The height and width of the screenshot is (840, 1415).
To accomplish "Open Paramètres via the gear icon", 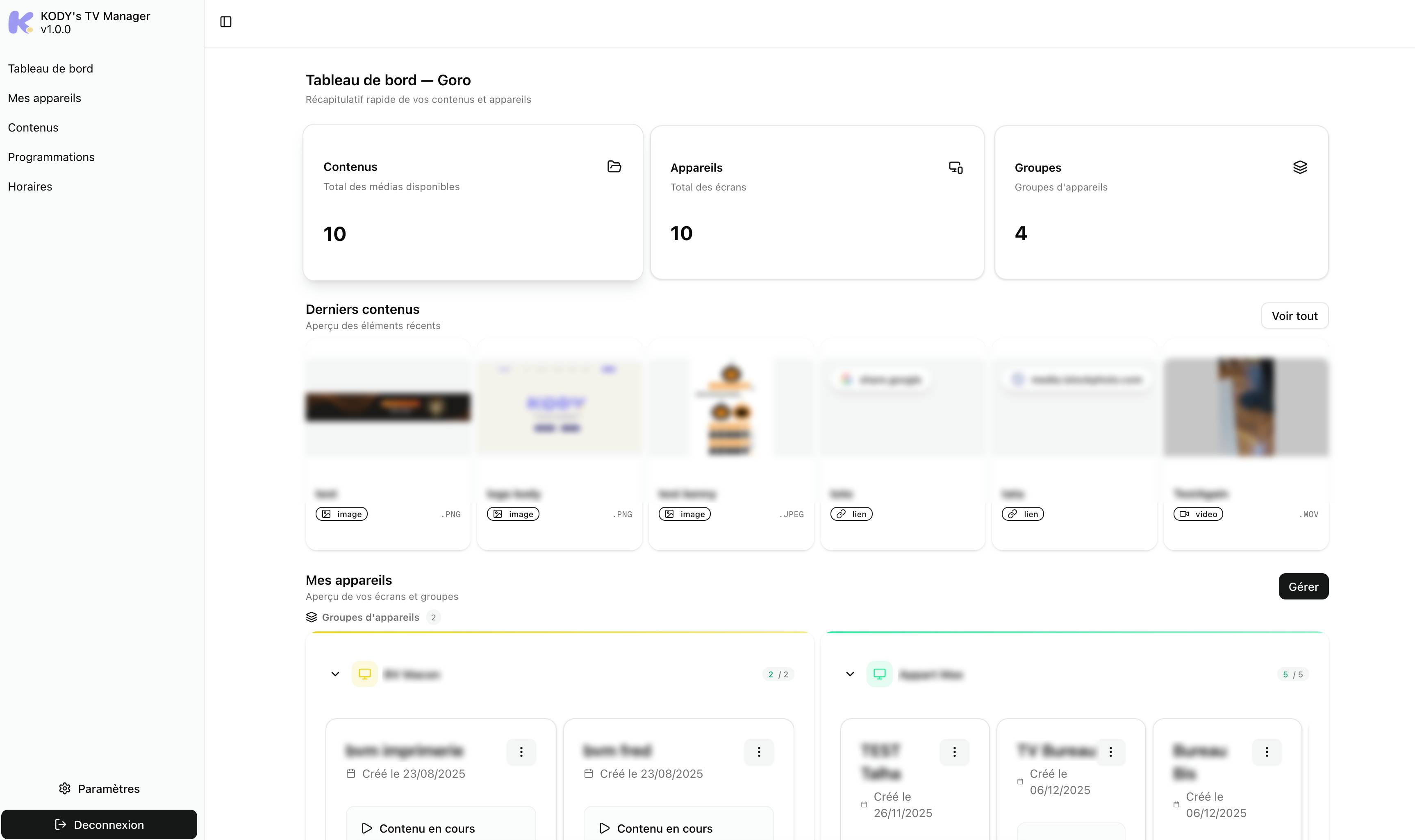I will [x=65, y=788].
